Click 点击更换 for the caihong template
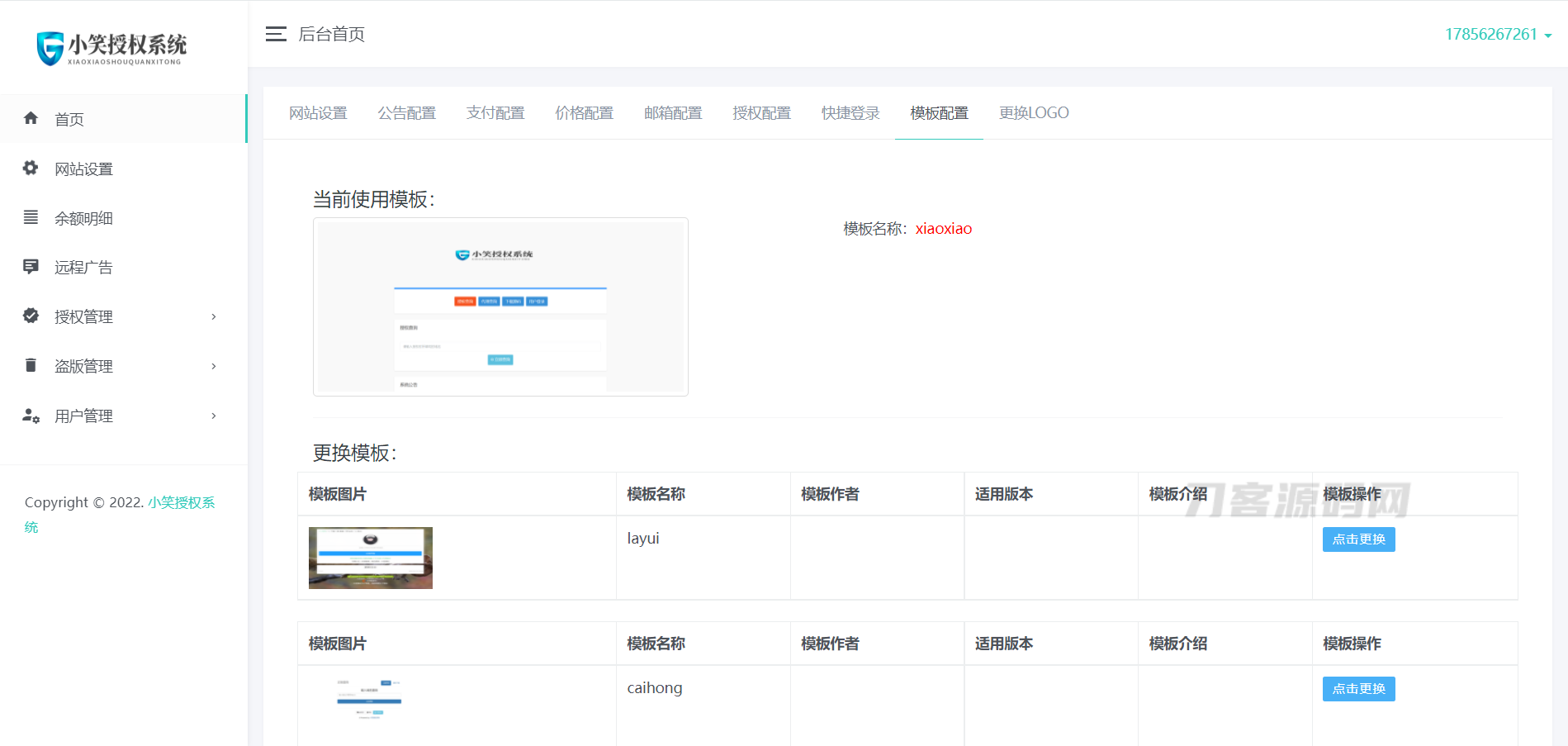This screenshot has height=746, width=1568. pos(1358,689)
